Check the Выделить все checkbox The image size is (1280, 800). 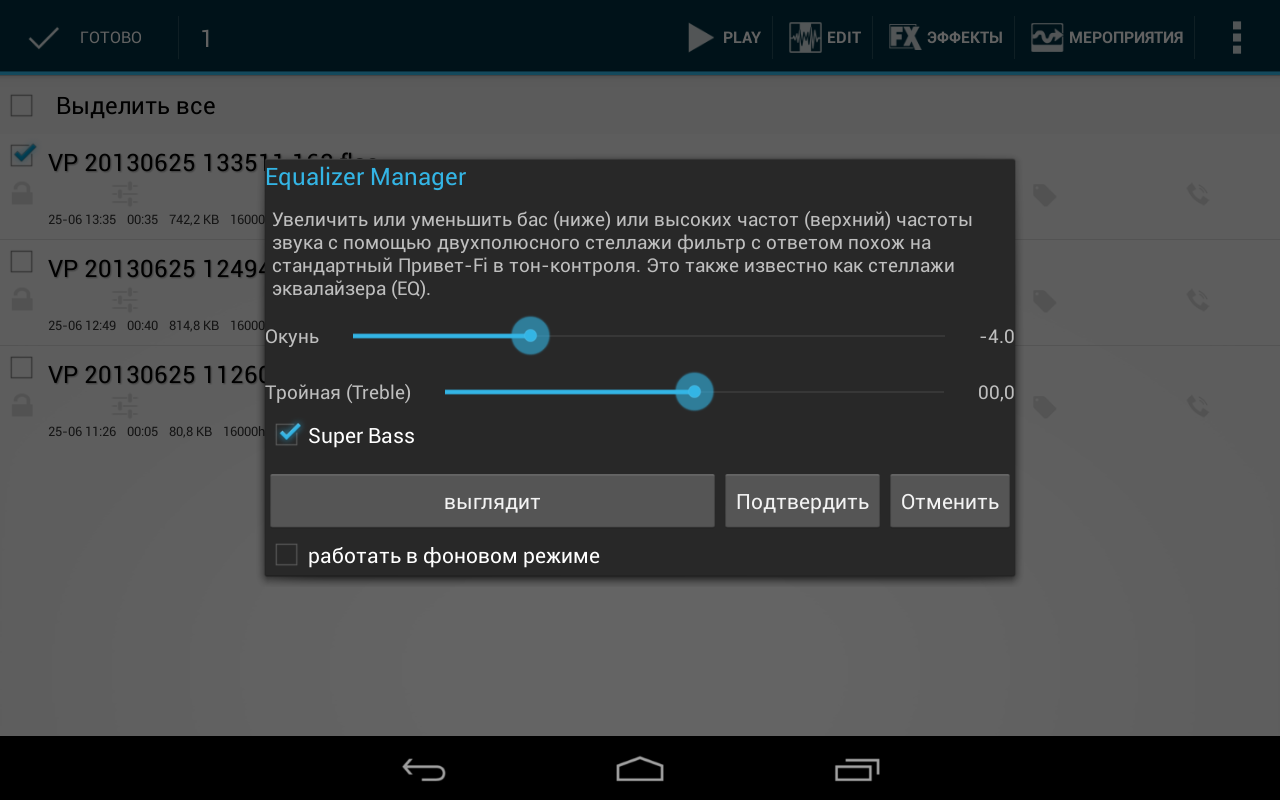[21, 106]
